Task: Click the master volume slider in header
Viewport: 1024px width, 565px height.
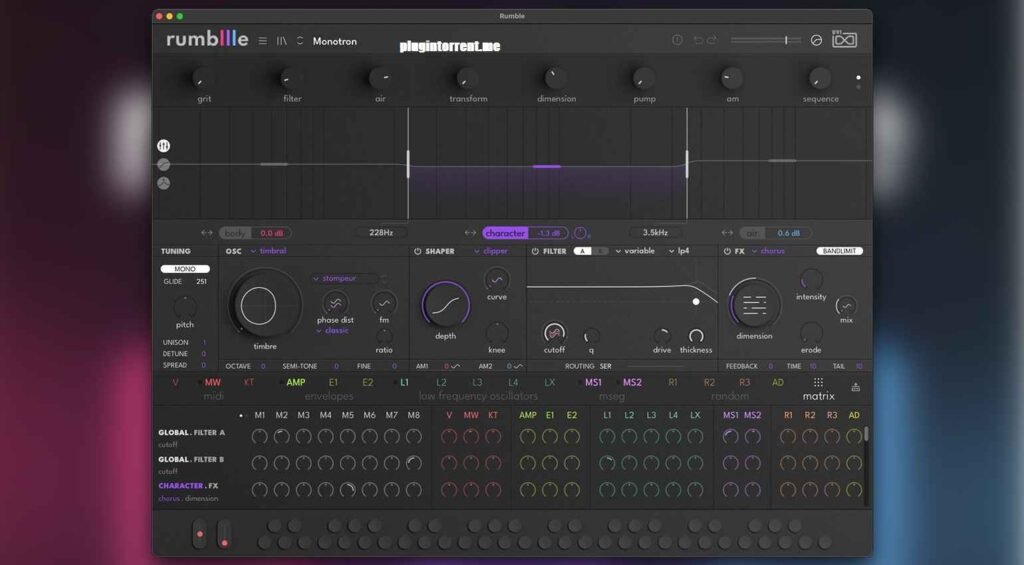Action: pyautogui.click(x=765, y=40)
